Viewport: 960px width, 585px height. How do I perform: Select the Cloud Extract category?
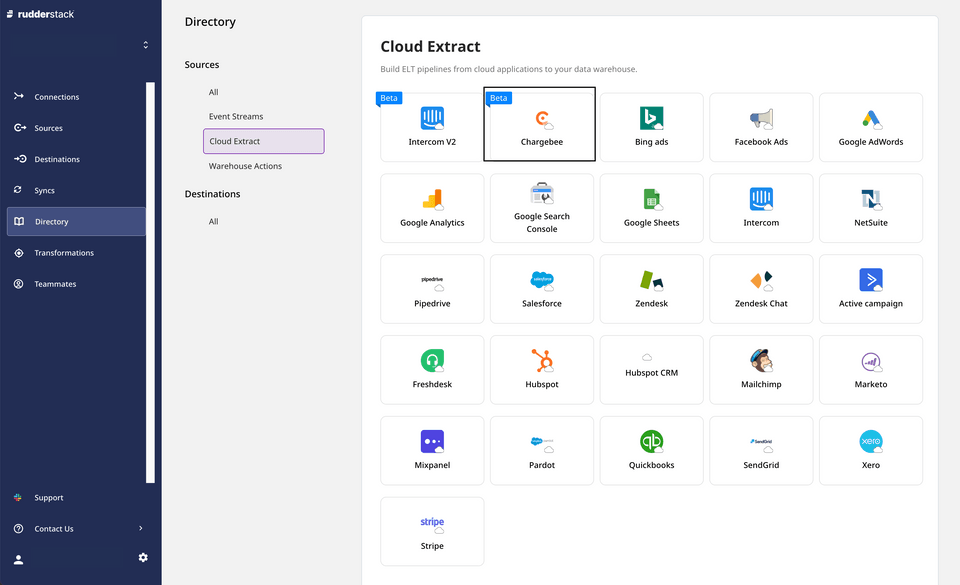[x=264, y=141]
